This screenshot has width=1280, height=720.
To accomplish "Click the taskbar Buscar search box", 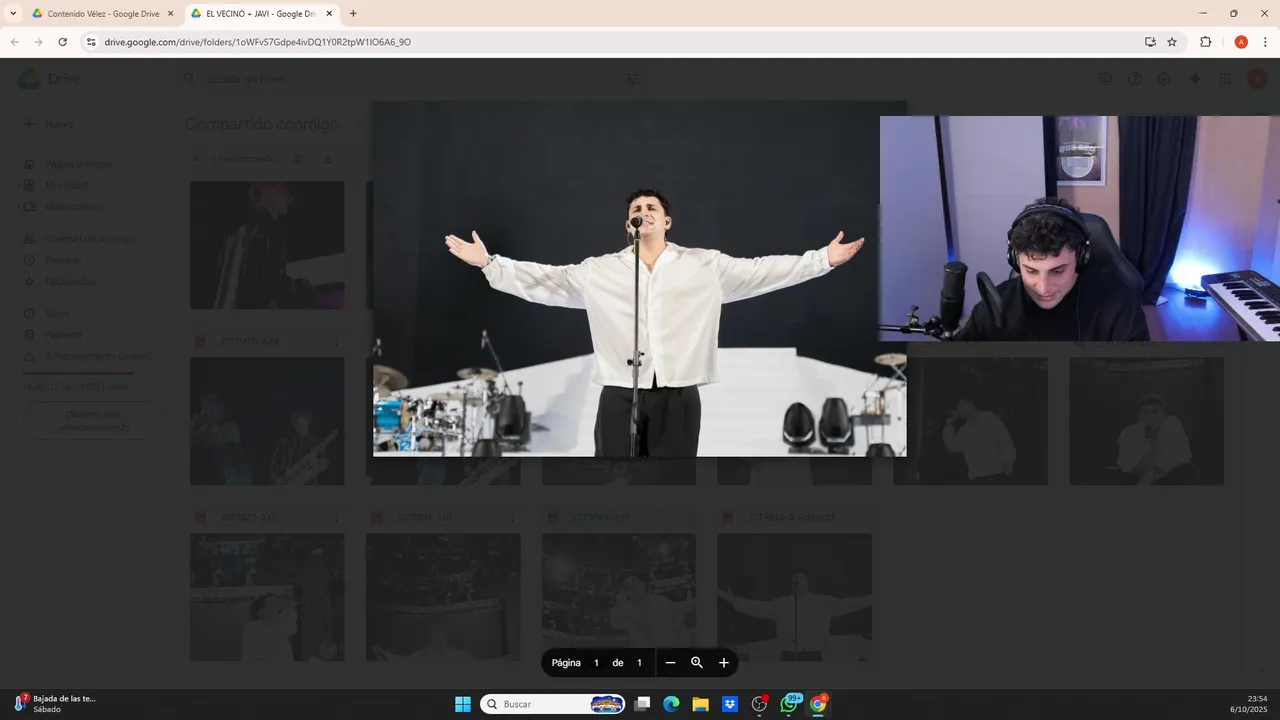I will pos(553,704).
